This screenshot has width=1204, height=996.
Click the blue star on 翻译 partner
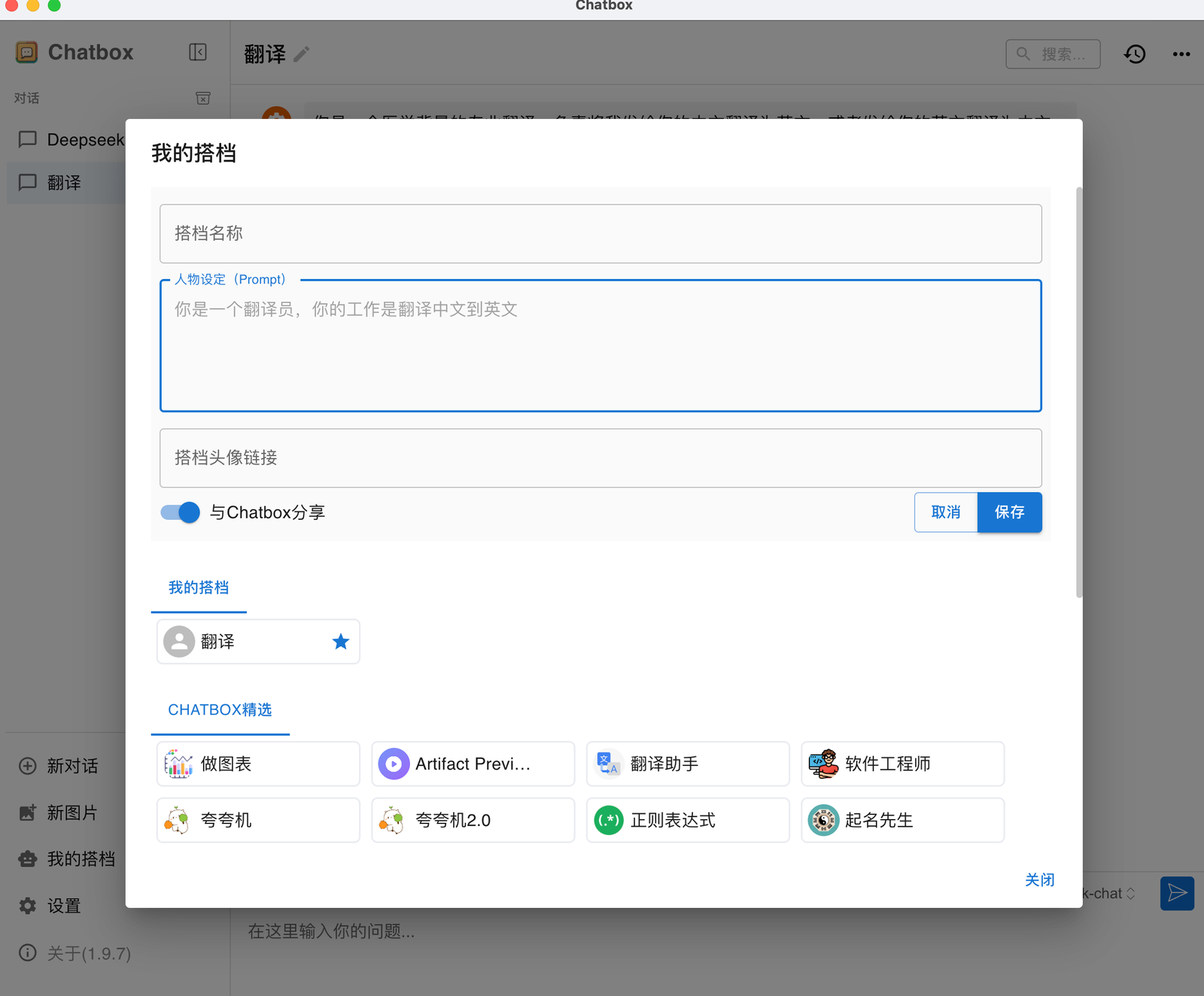point(341,642)
